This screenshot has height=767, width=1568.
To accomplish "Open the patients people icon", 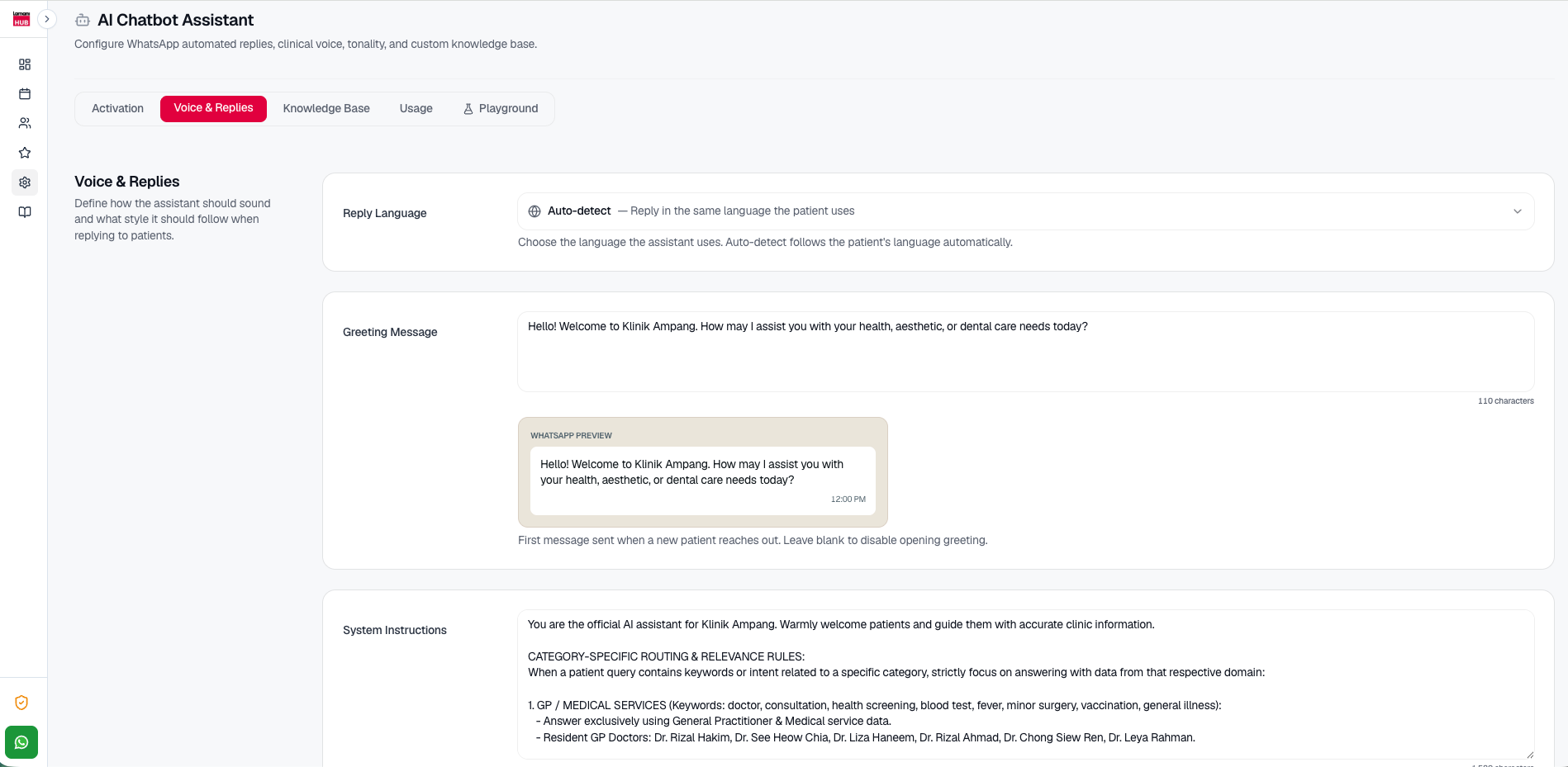I will click(x=25, y=123).
